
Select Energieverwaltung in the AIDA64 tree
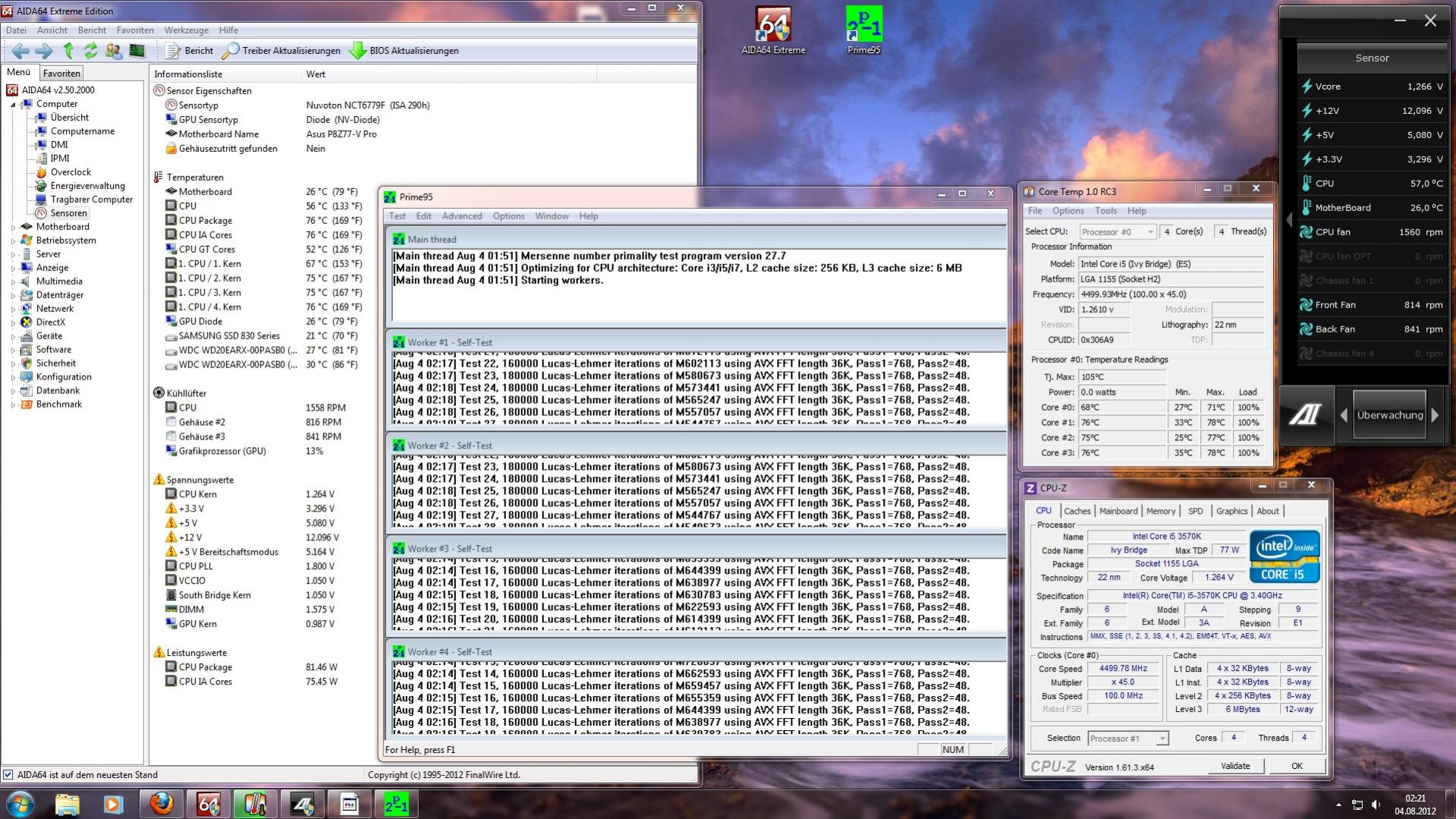[x=87, y=186]
